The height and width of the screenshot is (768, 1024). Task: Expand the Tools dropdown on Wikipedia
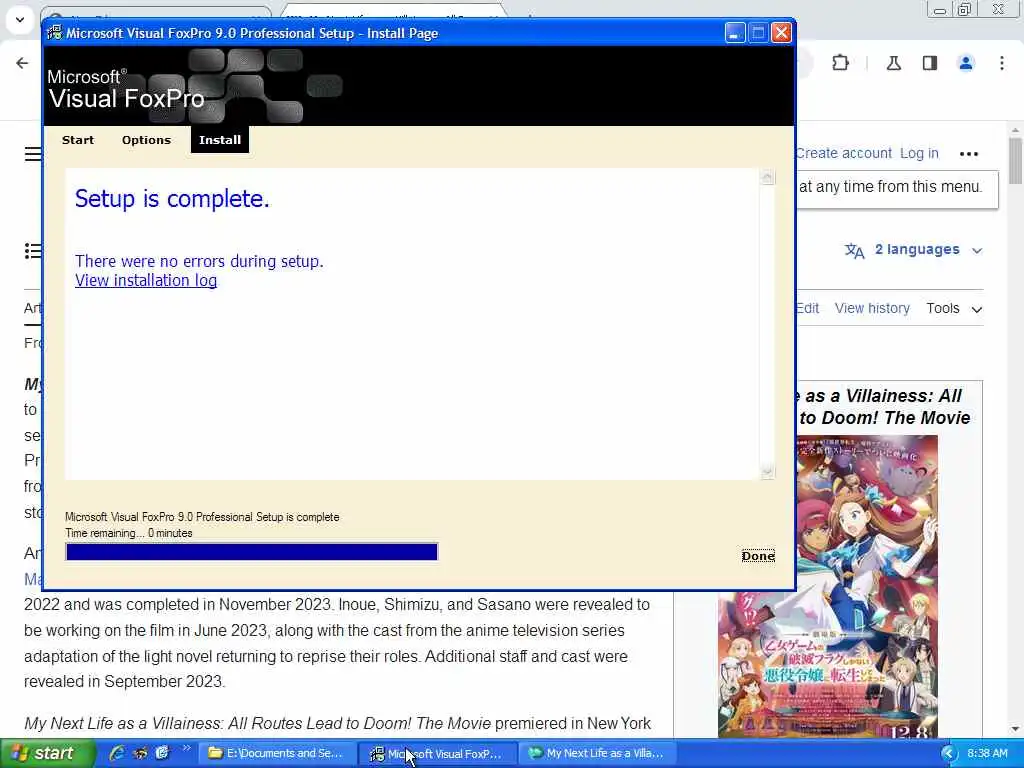tap(953, 308)
